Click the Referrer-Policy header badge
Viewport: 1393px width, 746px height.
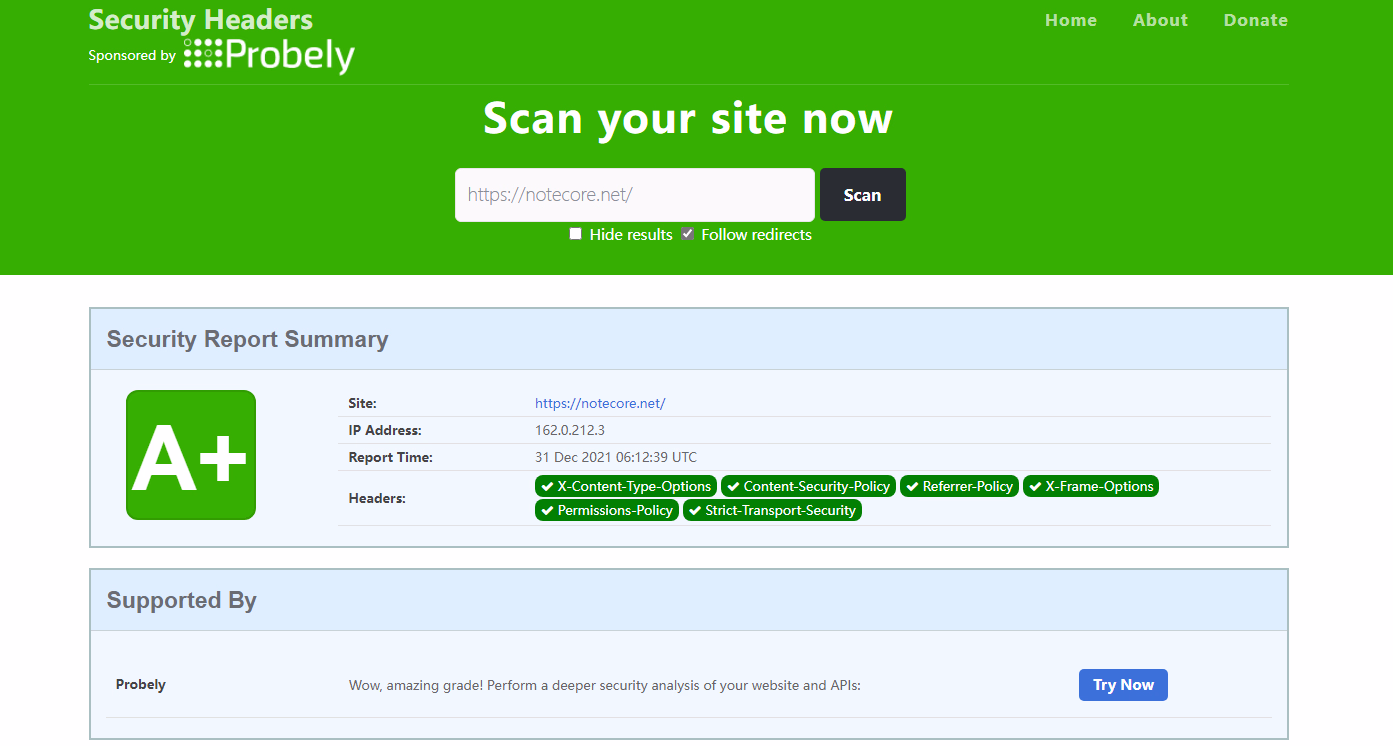tap(959, 487)
